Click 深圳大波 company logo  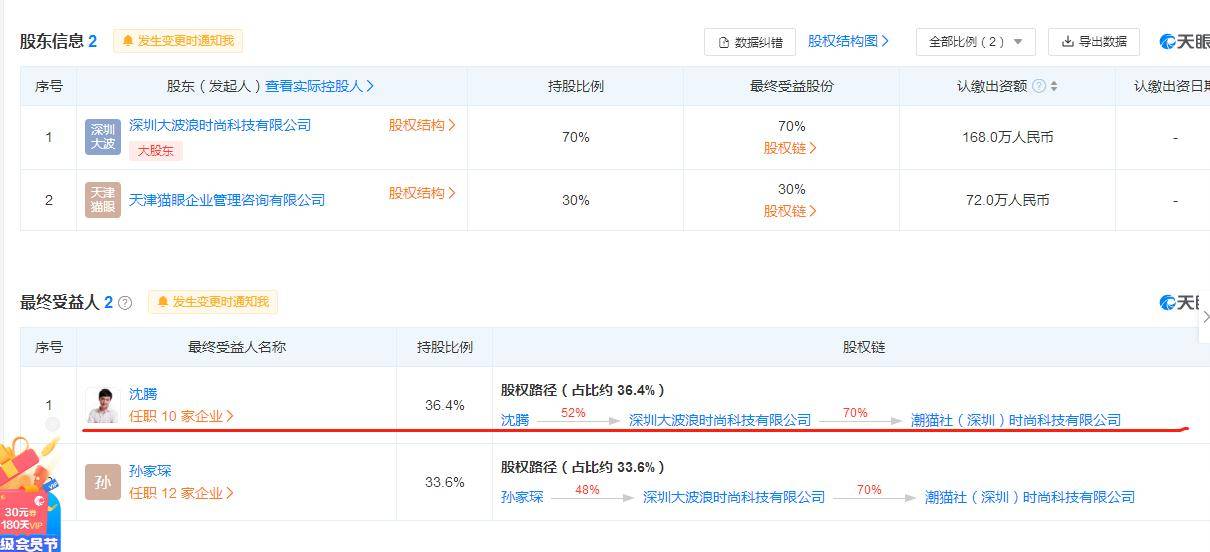click(x=103, y=137)
